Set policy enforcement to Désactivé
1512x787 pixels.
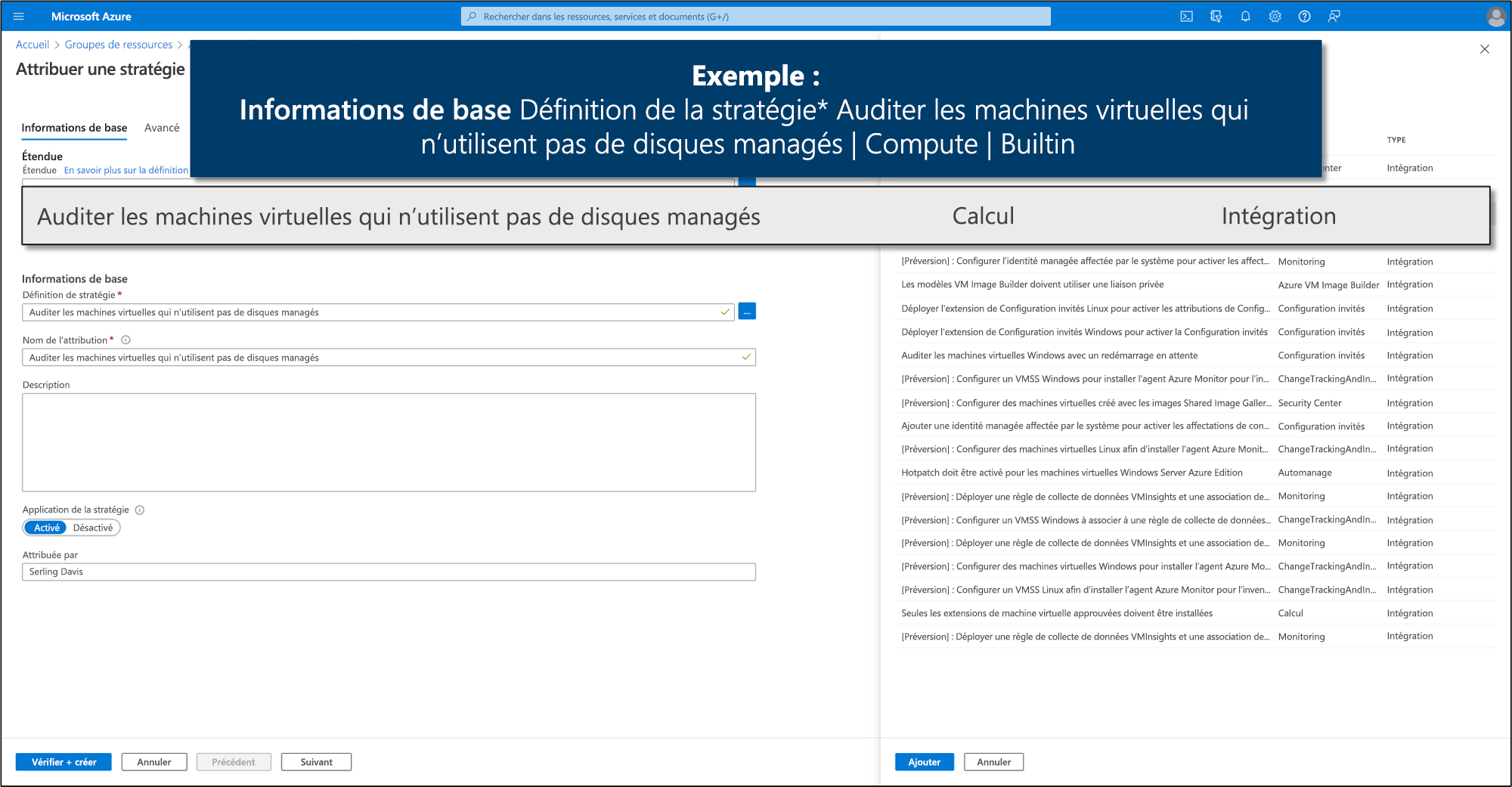(x=93, y=528)
